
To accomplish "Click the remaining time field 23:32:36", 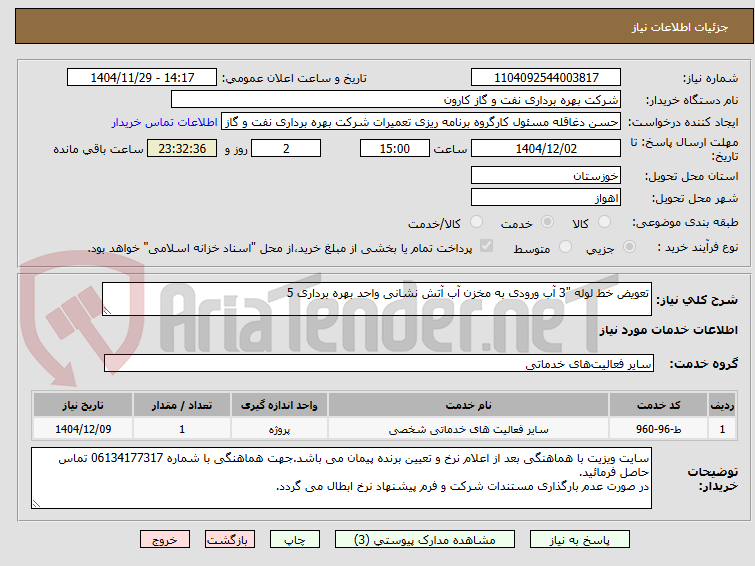I will tap(182, 148).
